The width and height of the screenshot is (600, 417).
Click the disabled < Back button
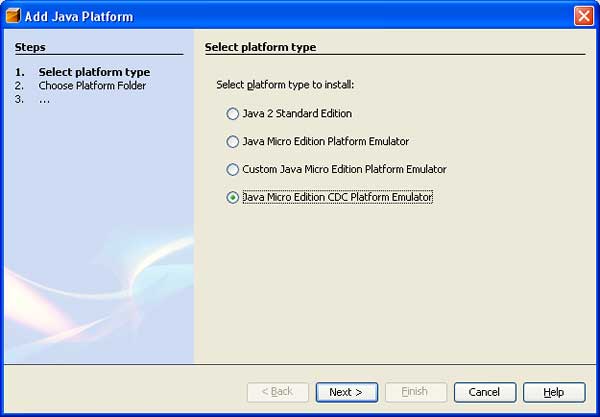278,392
